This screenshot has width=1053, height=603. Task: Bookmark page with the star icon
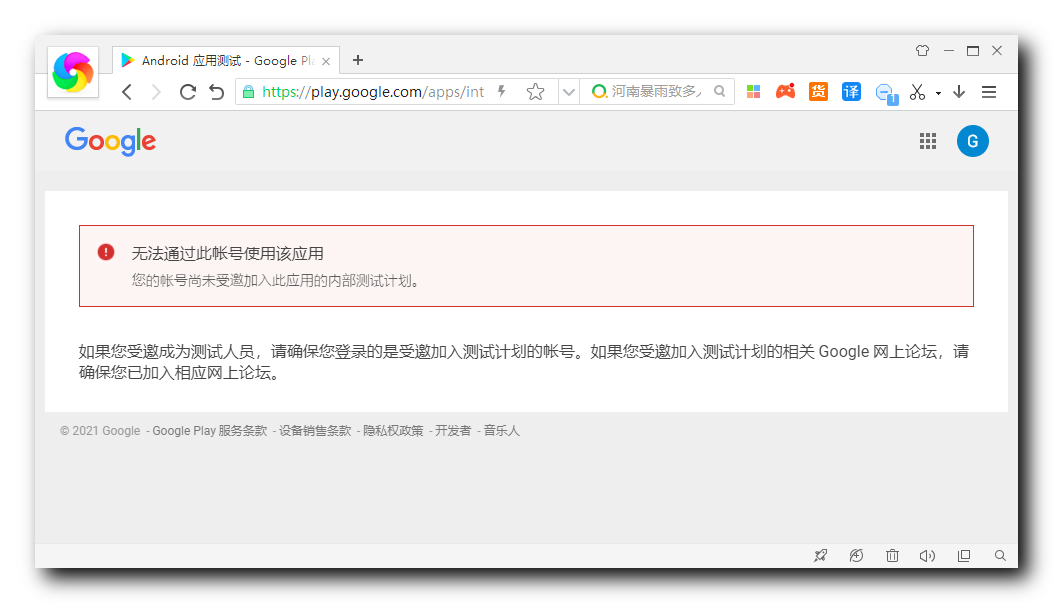point(535,91)
